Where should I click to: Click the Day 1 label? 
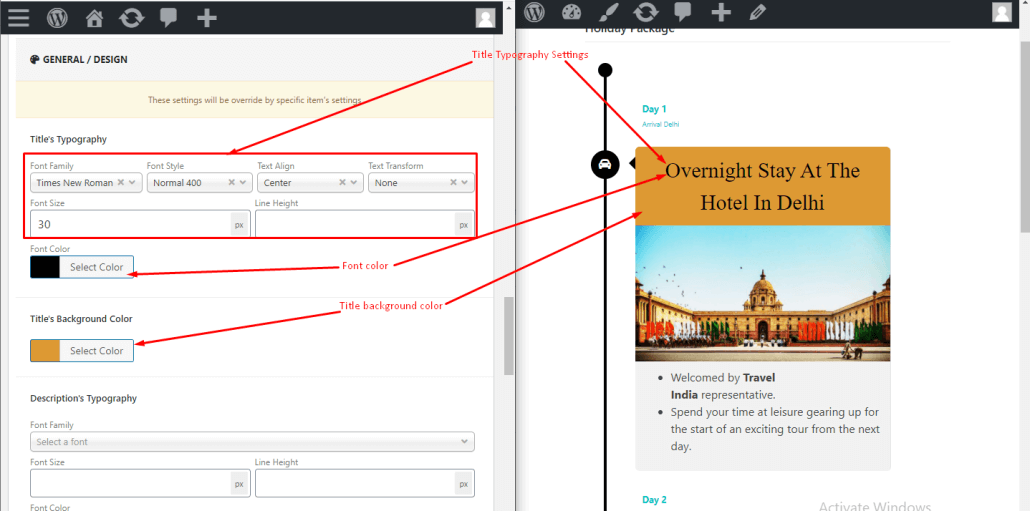[x=654, y=109]
